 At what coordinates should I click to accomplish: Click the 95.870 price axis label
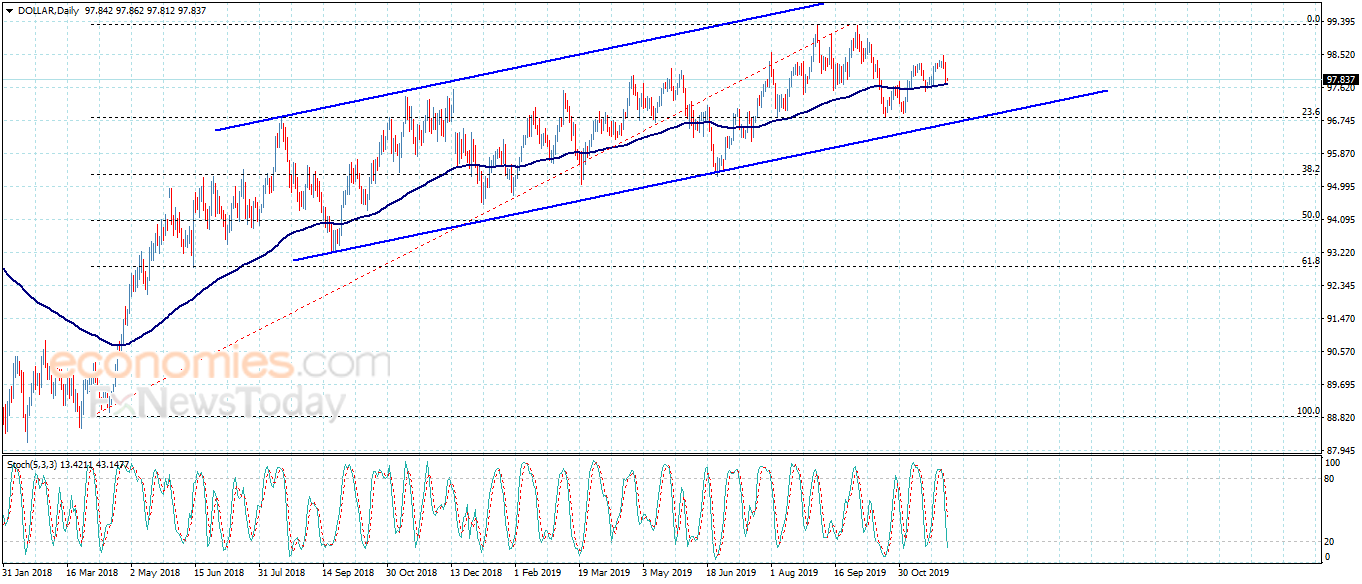point(1340,154)
